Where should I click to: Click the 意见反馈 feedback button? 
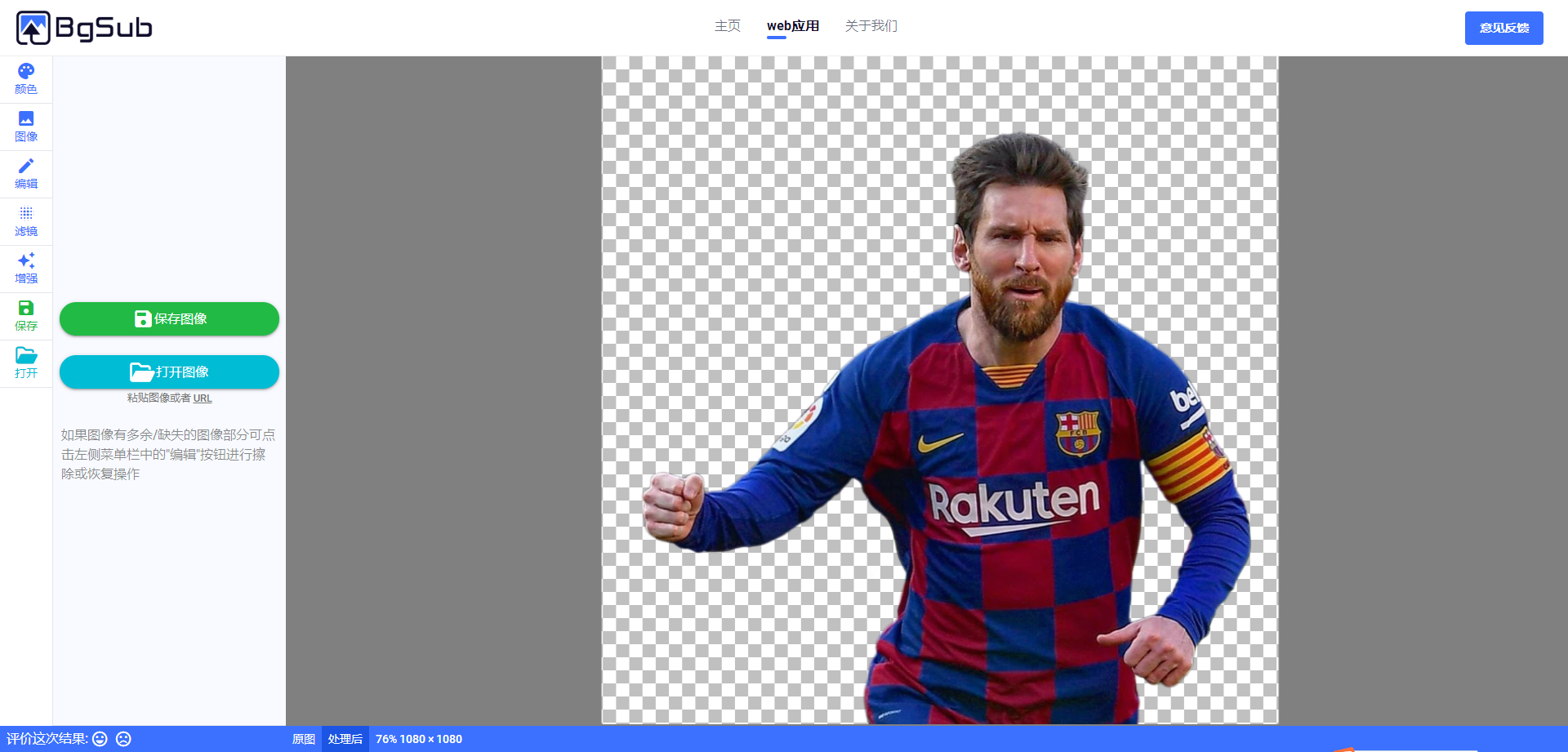(x=1503, y=28)
